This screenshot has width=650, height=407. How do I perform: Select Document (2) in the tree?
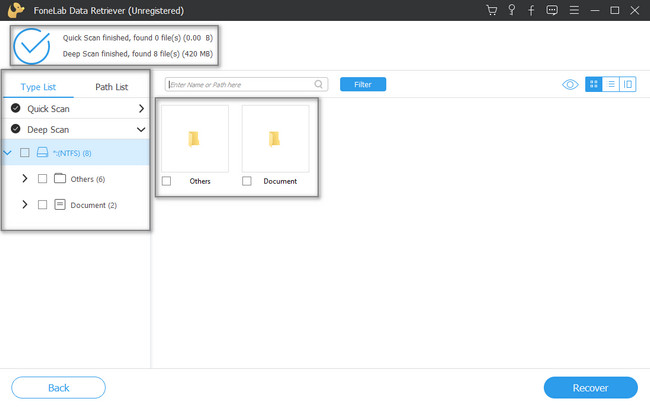click(x=93, y=205)
